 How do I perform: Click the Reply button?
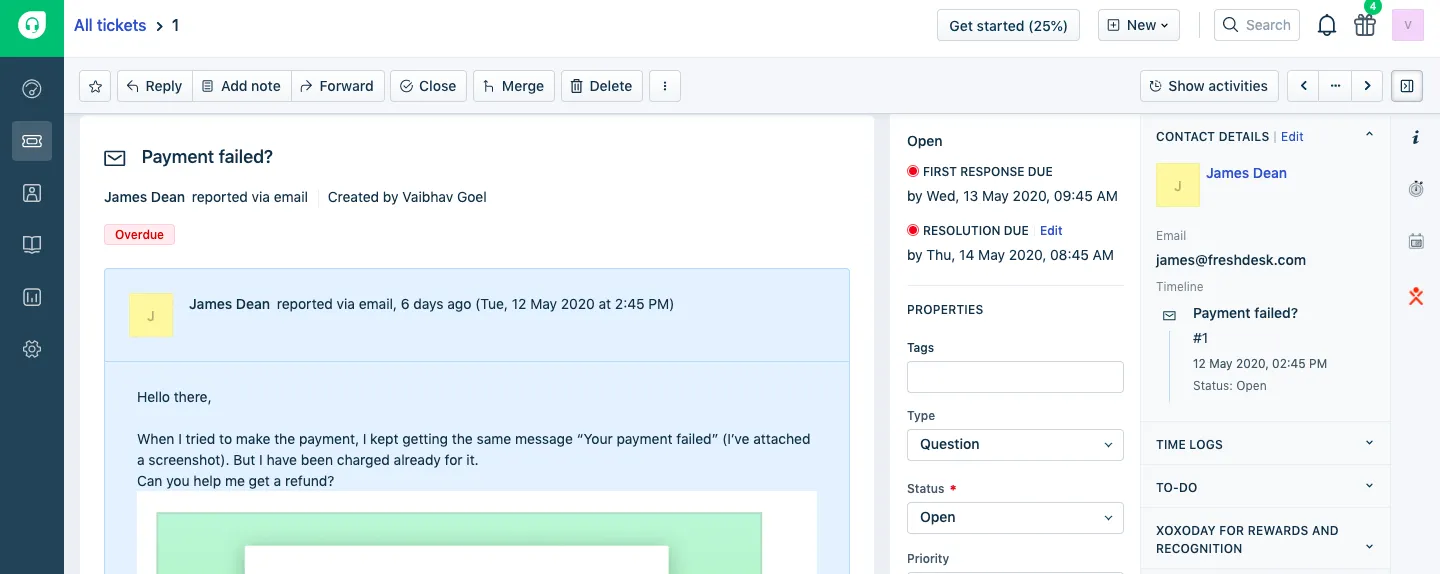pyautogui.click(x=154, y=86)
